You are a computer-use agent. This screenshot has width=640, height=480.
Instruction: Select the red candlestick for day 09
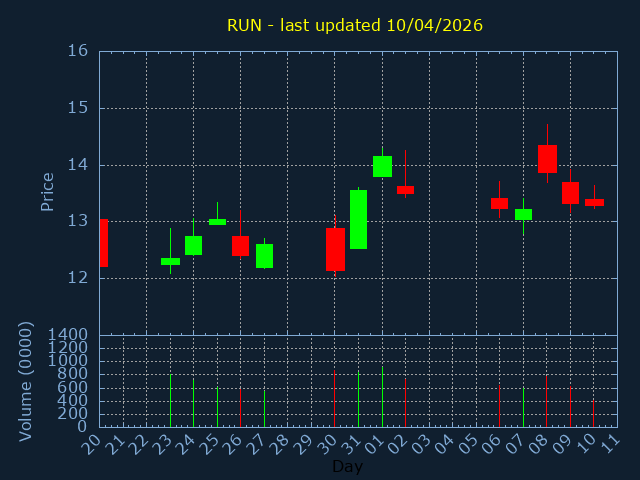pos(570,192)
